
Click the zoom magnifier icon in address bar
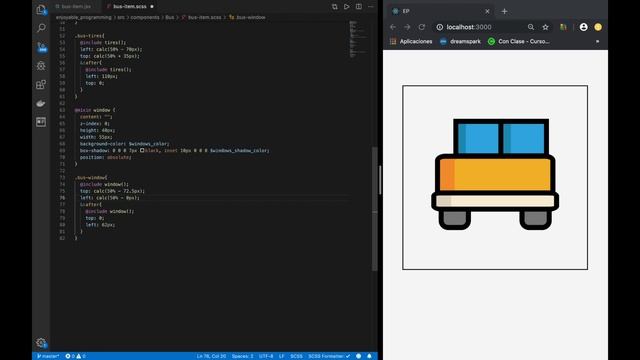tap(531, 27)
